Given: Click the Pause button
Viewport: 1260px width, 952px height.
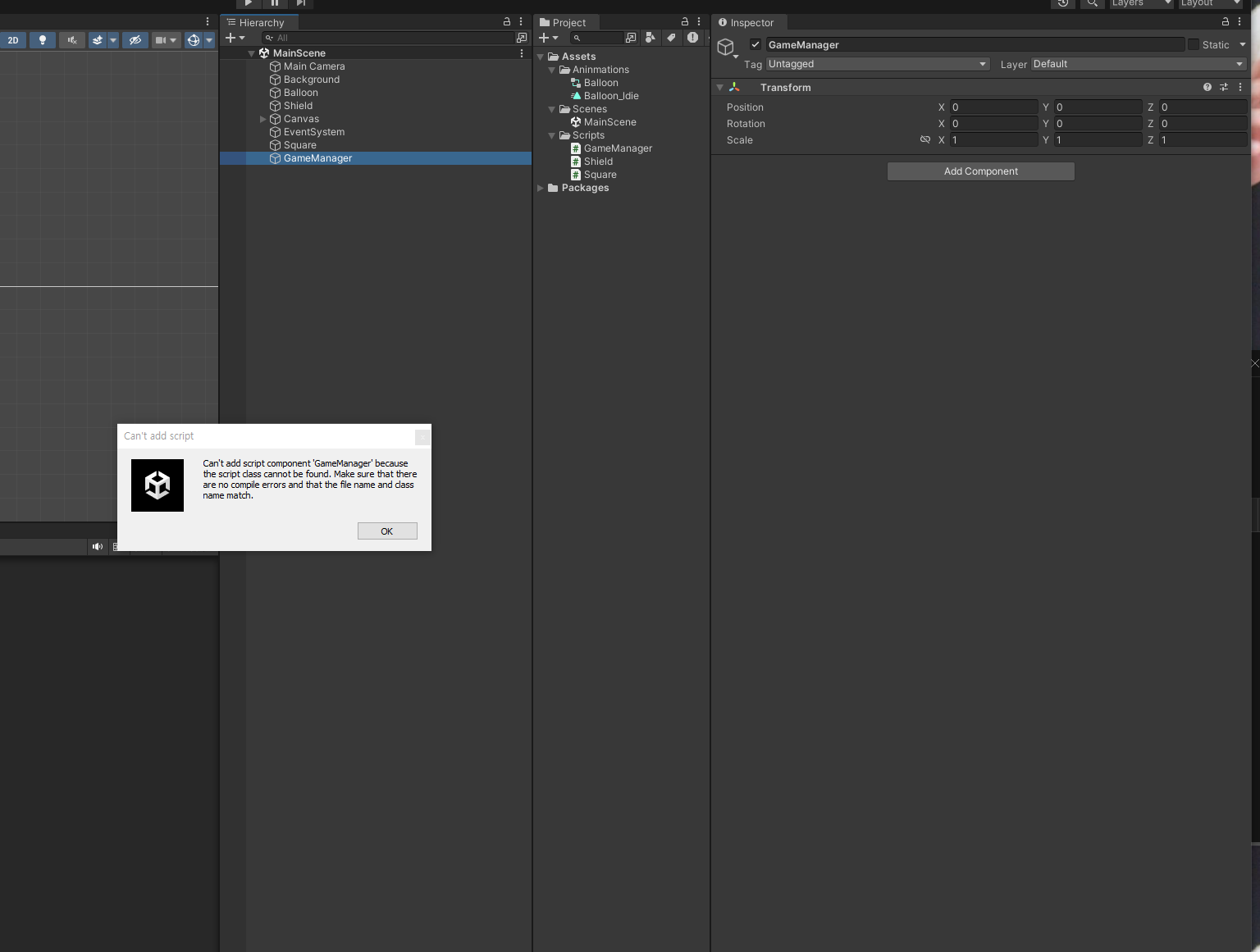Looking at the screenshot, I should (275, 3).
